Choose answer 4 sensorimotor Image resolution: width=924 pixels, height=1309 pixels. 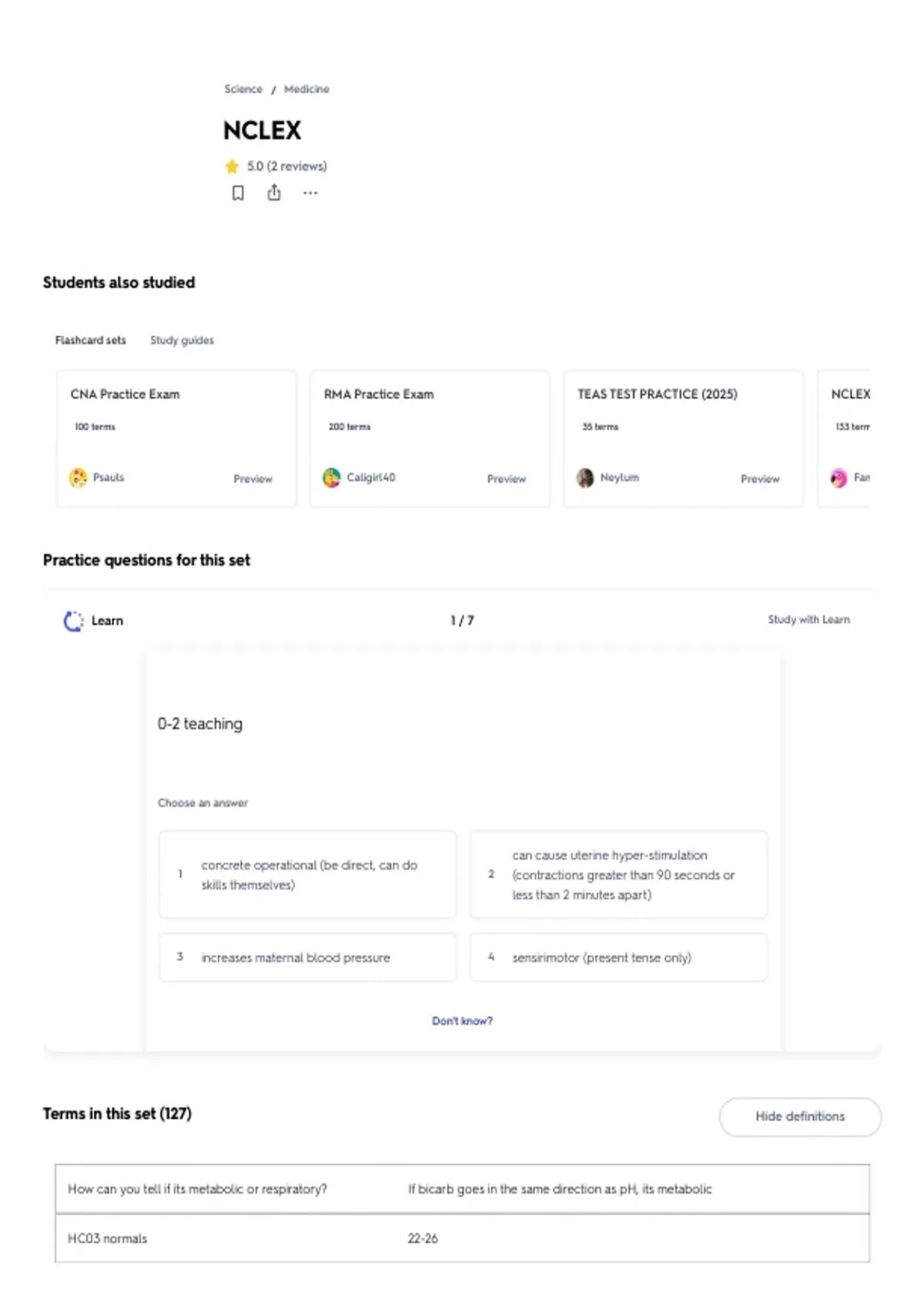pyautogui.click(x=618, y=957)
